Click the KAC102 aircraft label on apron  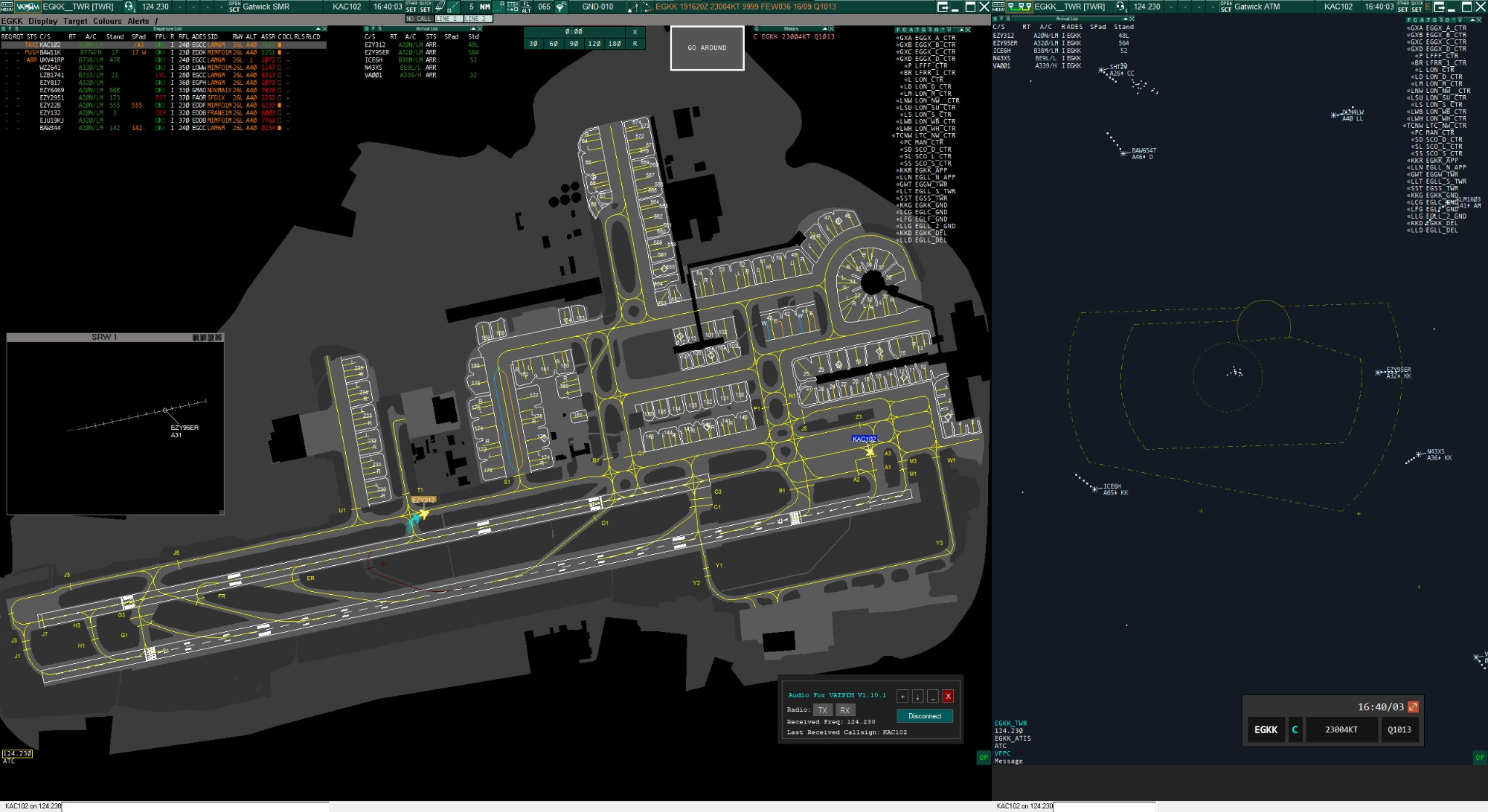click(x=865, y=439)
